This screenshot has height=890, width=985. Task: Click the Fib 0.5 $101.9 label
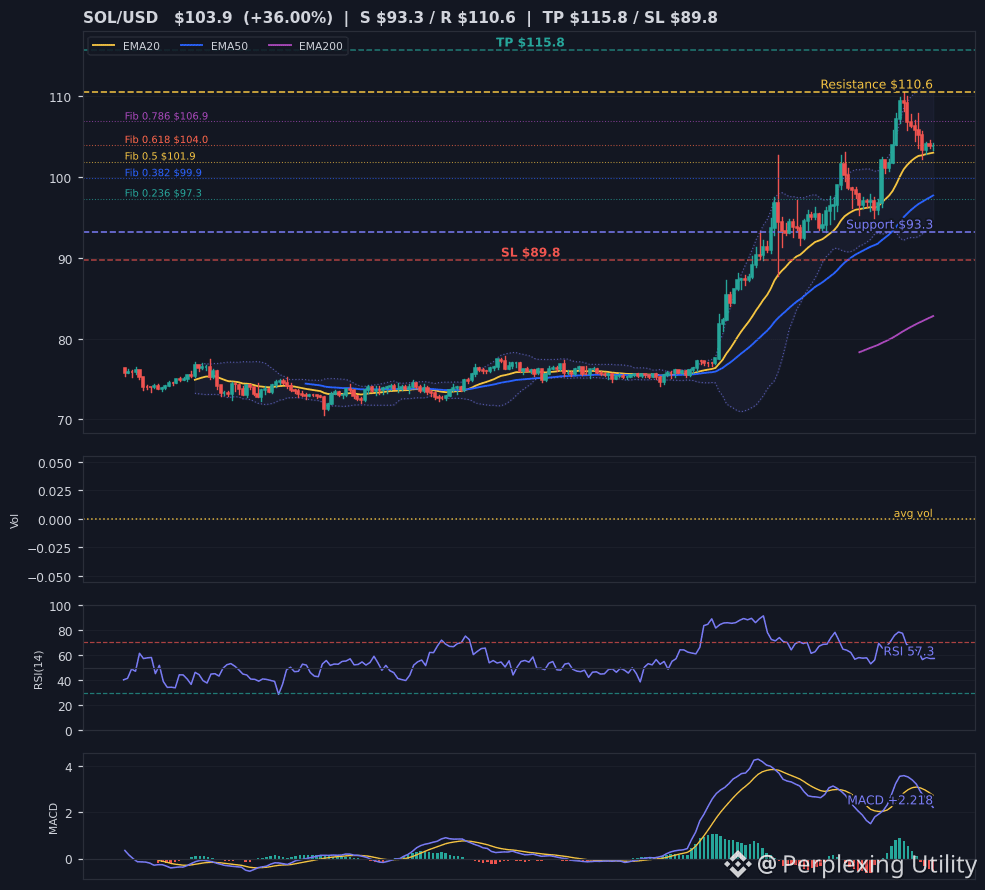click(160, 156)
